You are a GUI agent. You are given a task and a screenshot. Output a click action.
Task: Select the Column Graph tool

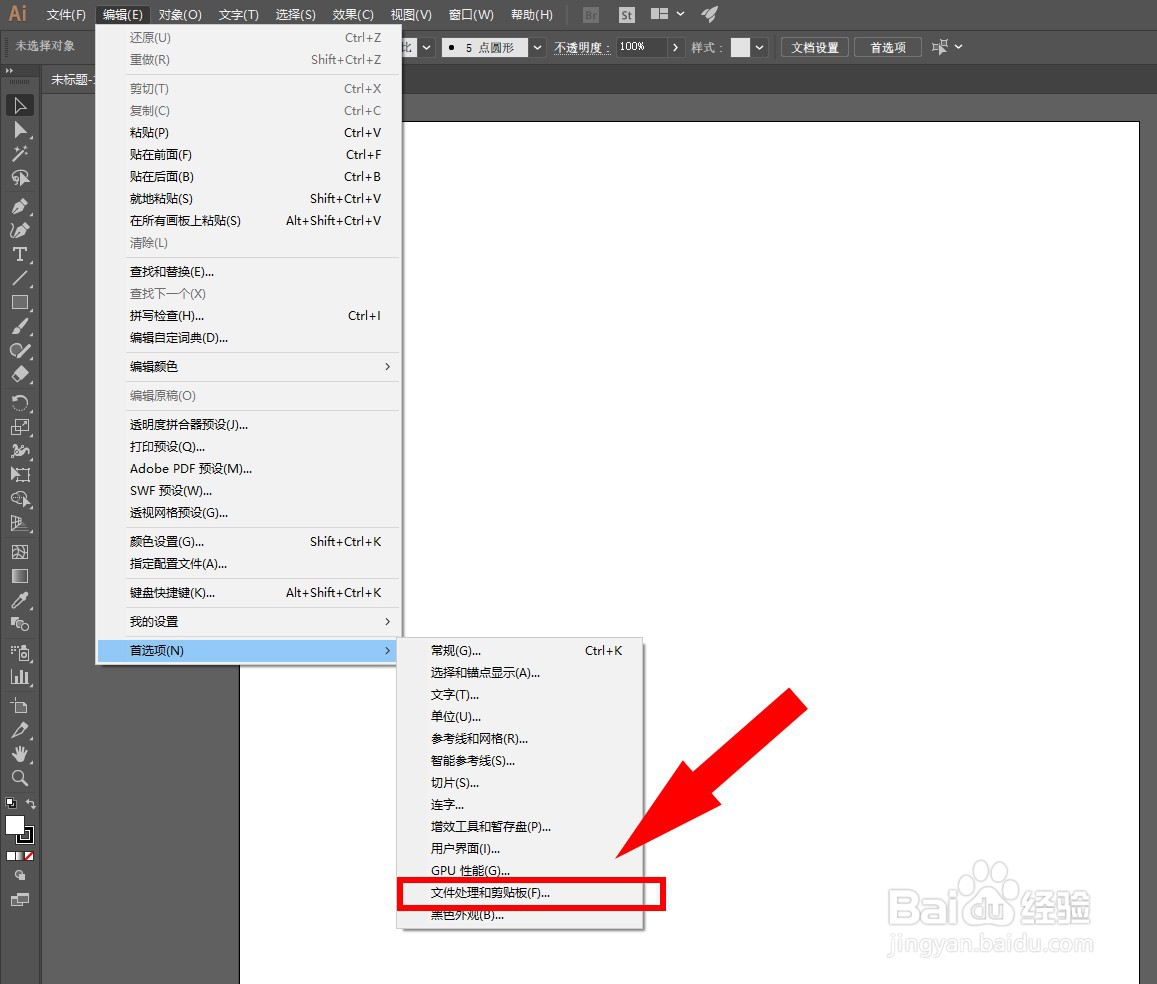[x=20, y=677]
